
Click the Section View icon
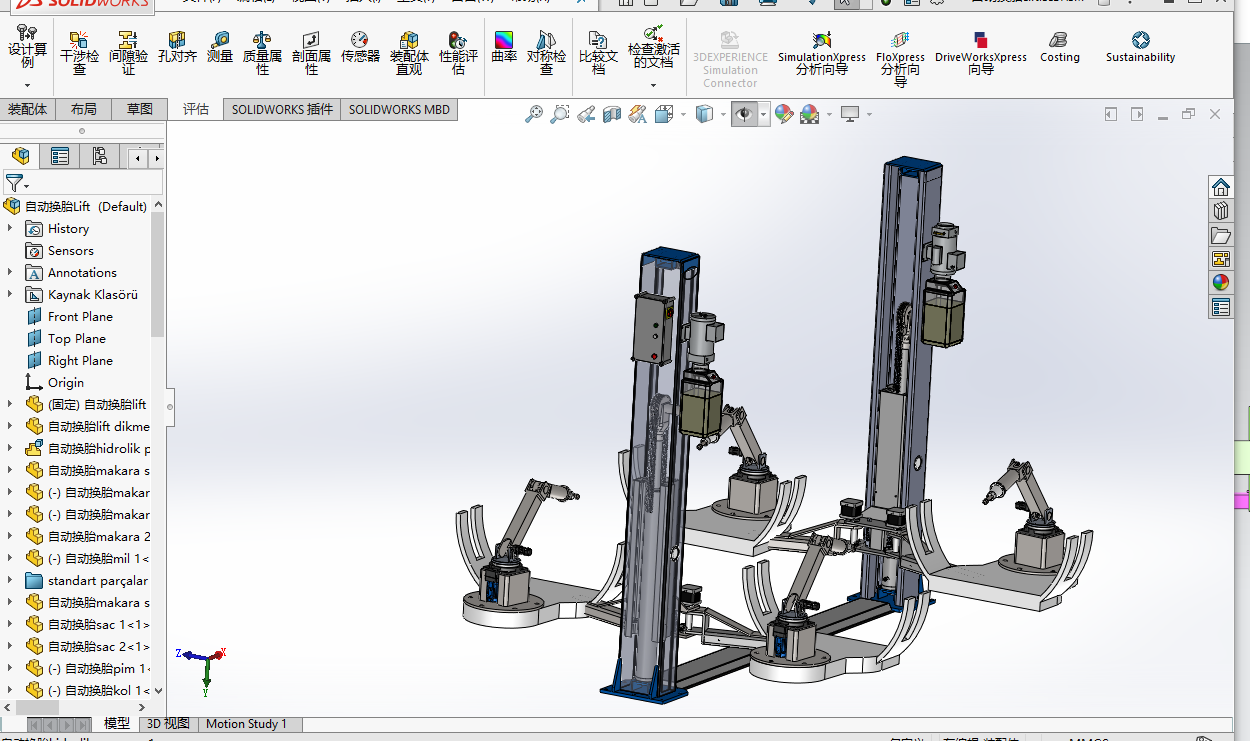click(x=612, y=115)
